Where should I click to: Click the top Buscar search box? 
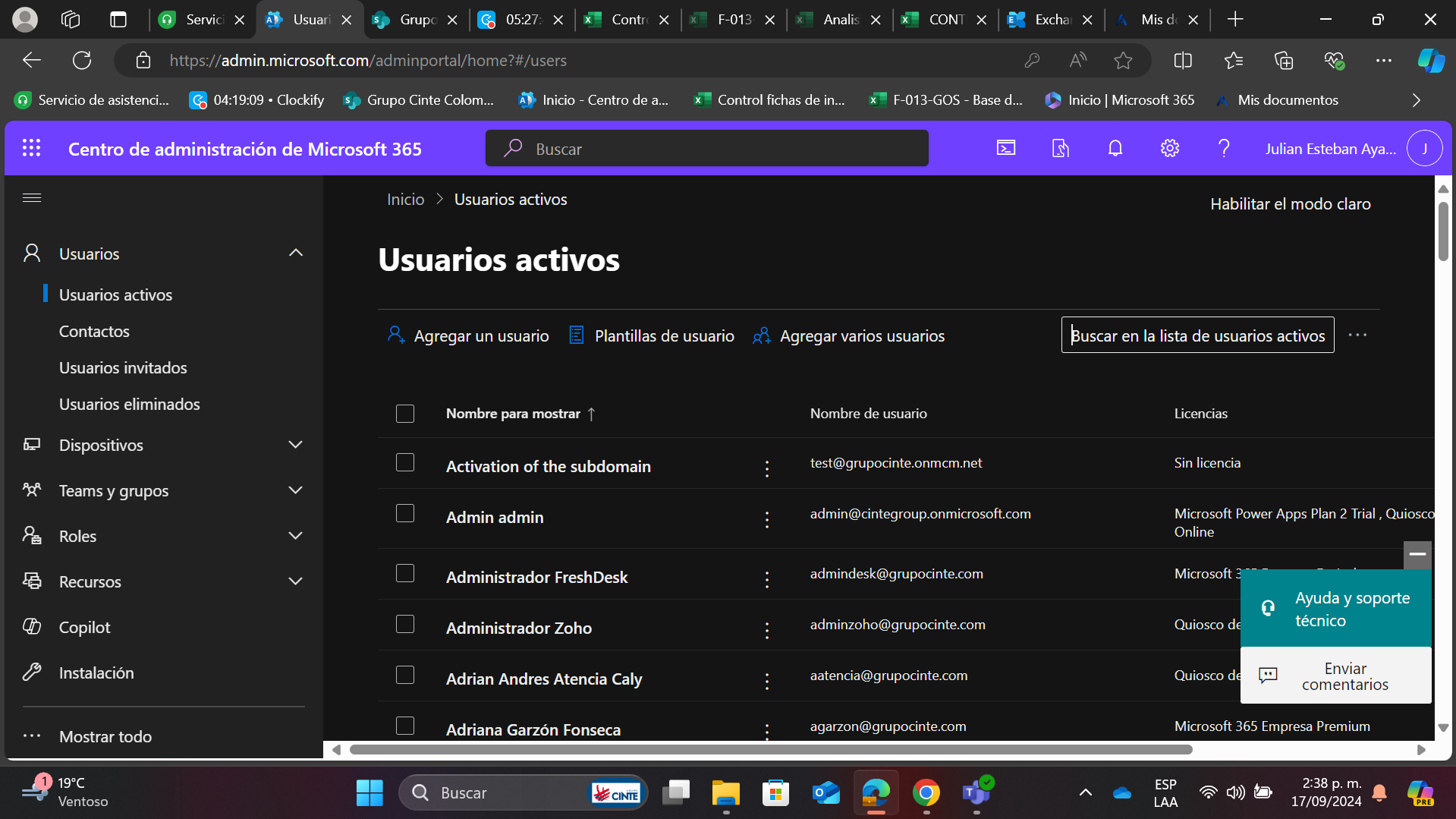click(x=707, y=148)
